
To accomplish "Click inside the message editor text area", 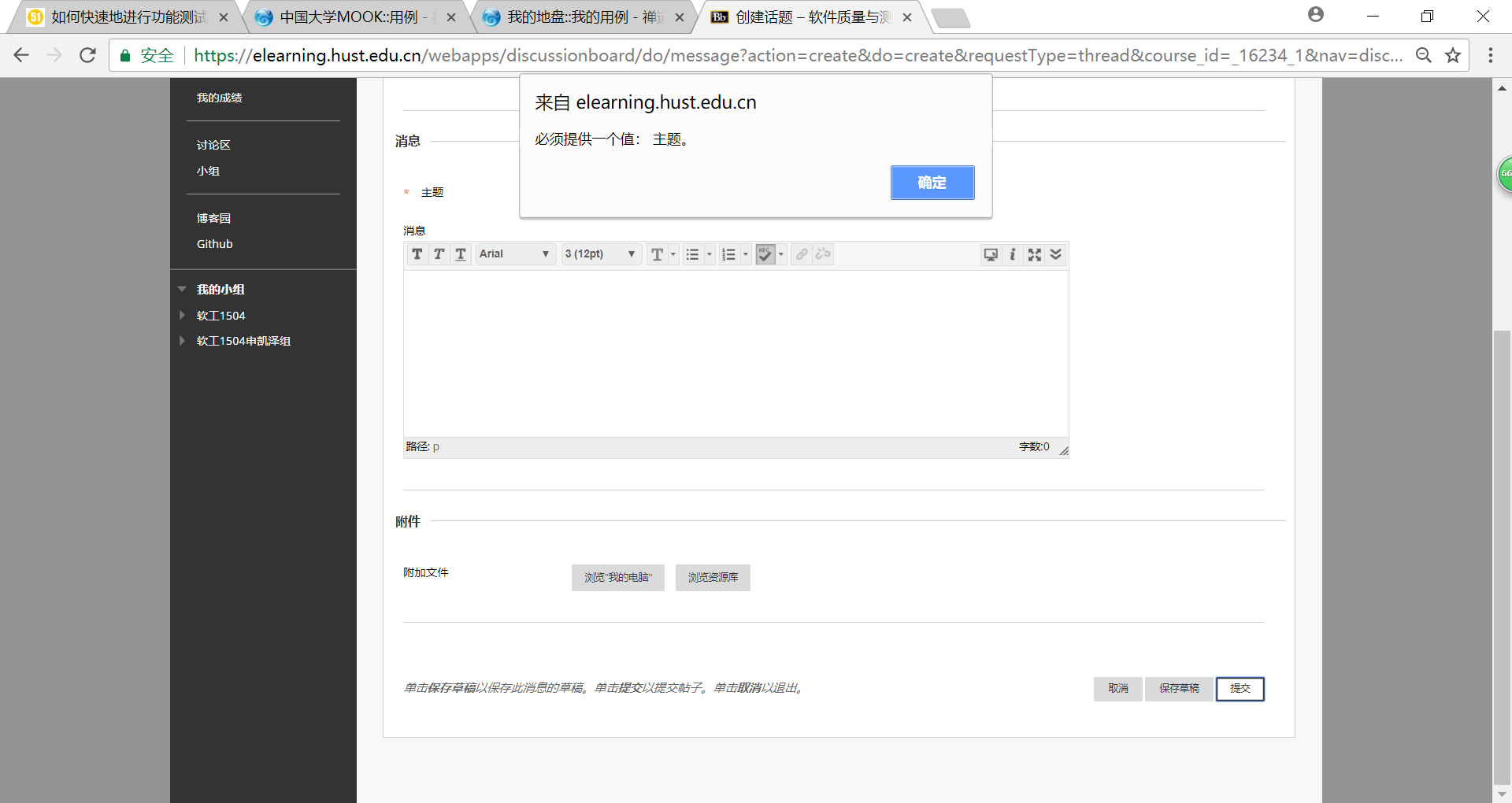I will (736, 353).
